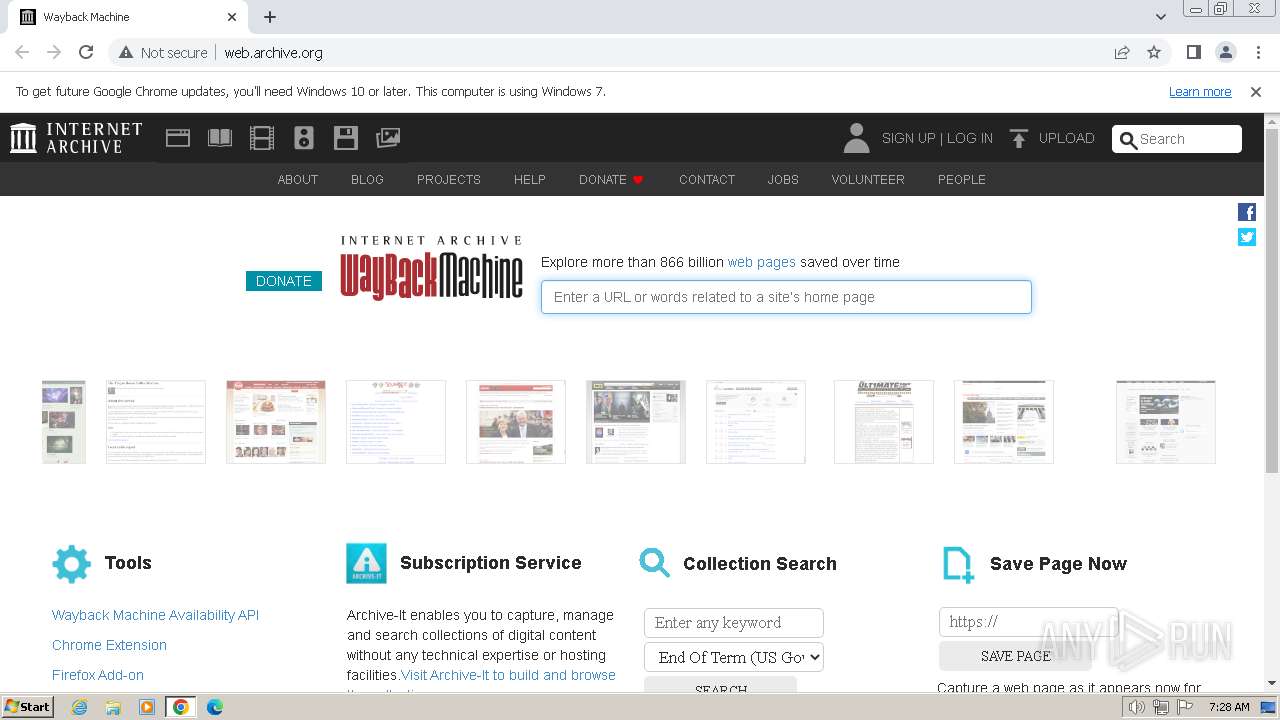Open Chrome profile avatar

coord(1226,52)
